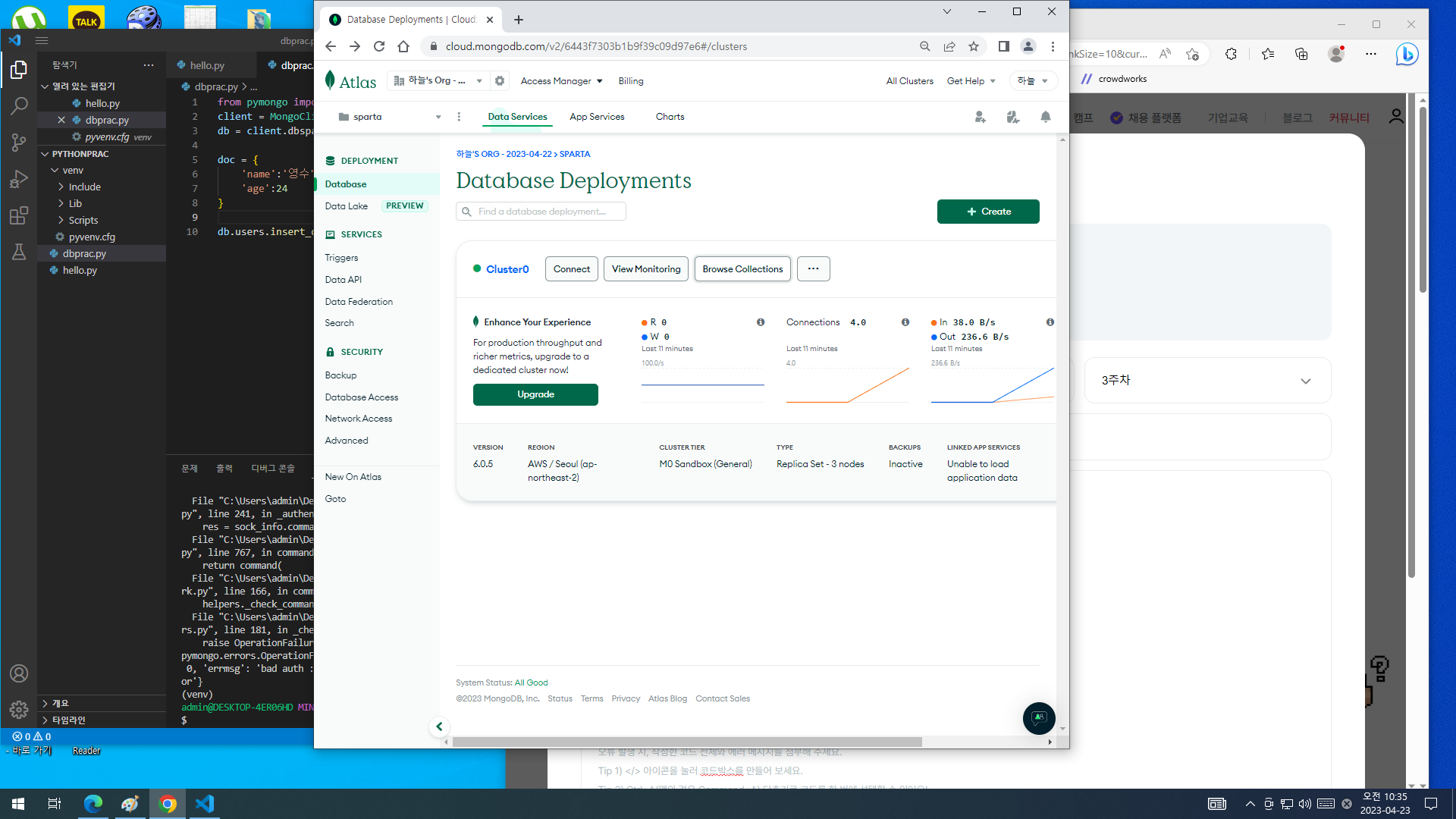Switch to Data Services tab

tap(517, 117)
